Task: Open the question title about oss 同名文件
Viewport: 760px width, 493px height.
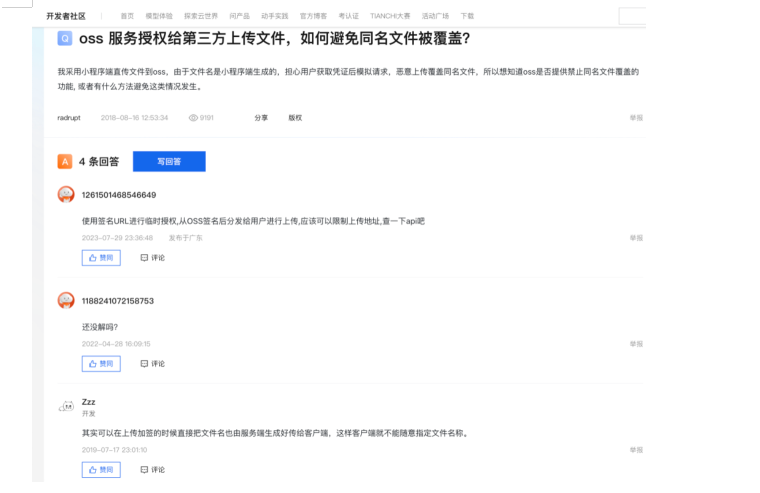Action: (x=274, y=38)
